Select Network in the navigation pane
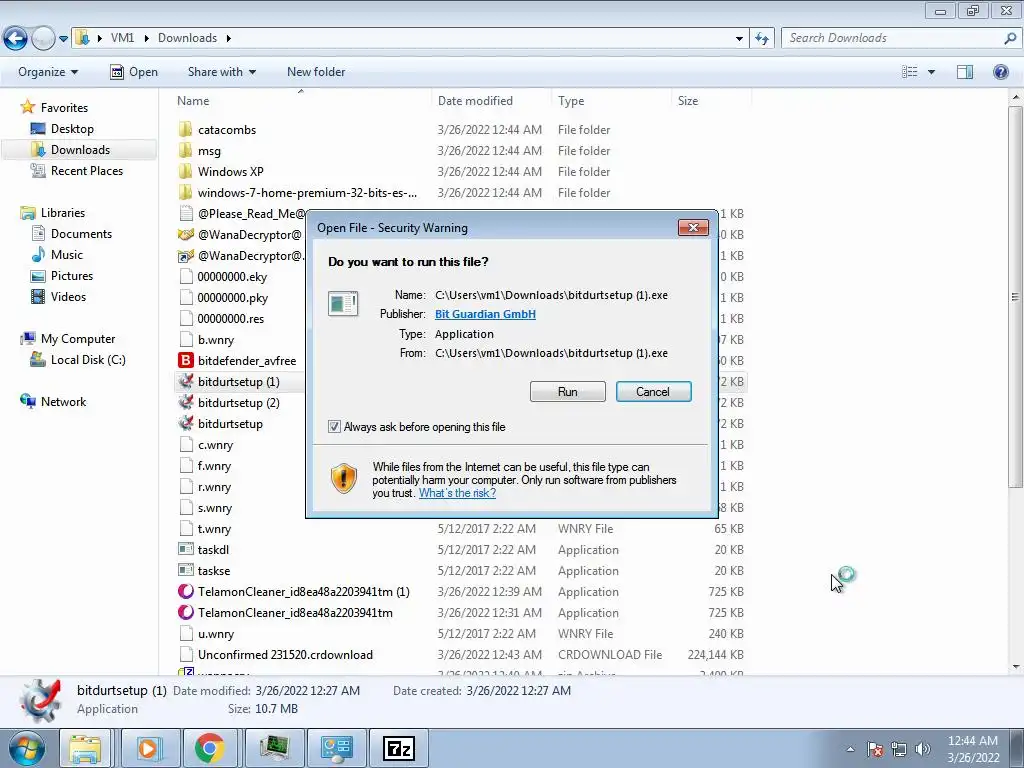Image resolution: width=1024 pixels, height=768 pixels. point(63,402)
